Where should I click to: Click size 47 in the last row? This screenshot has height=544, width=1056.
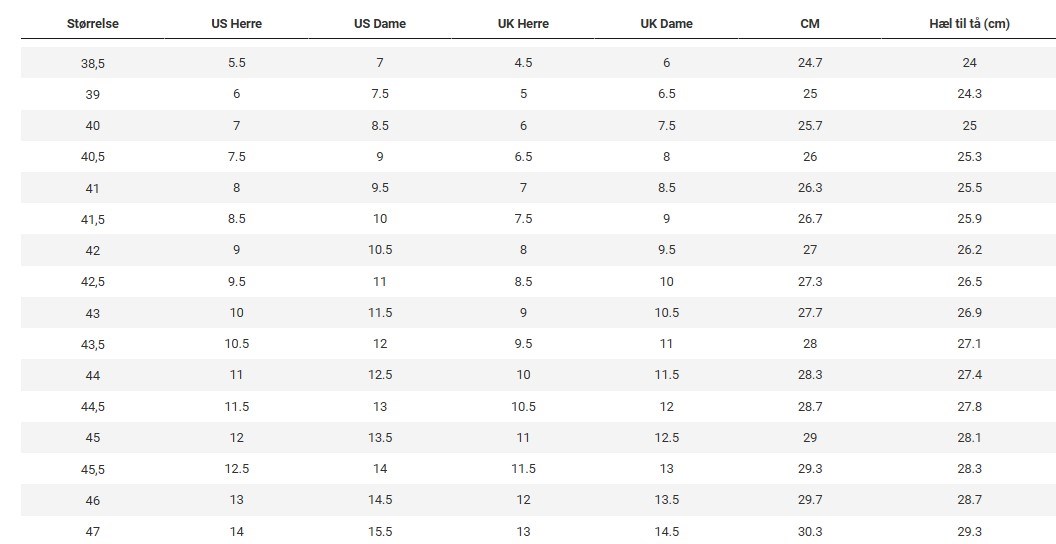pyautogui.click(x=93, y=531)
